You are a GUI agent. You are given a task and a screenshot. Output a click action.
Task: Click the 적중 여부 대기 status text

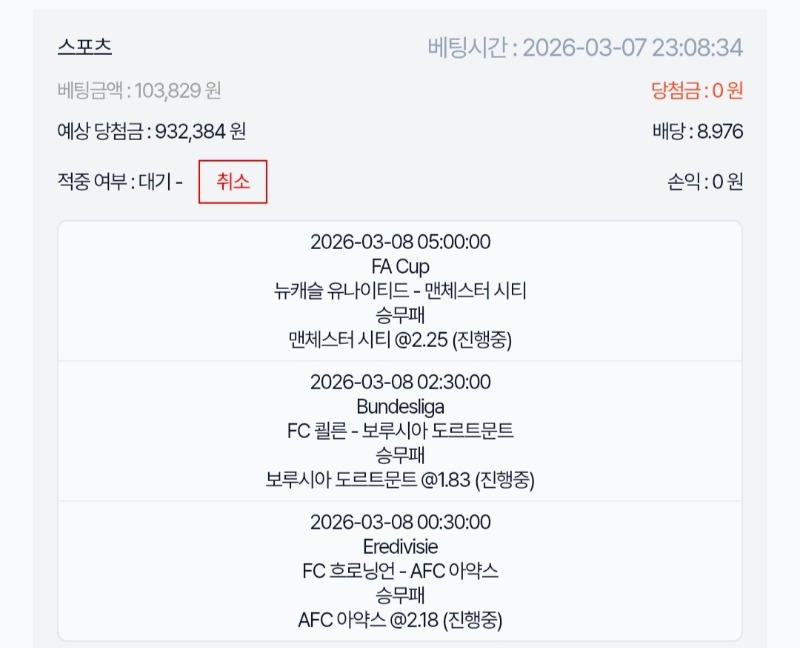tap(120, 182)
